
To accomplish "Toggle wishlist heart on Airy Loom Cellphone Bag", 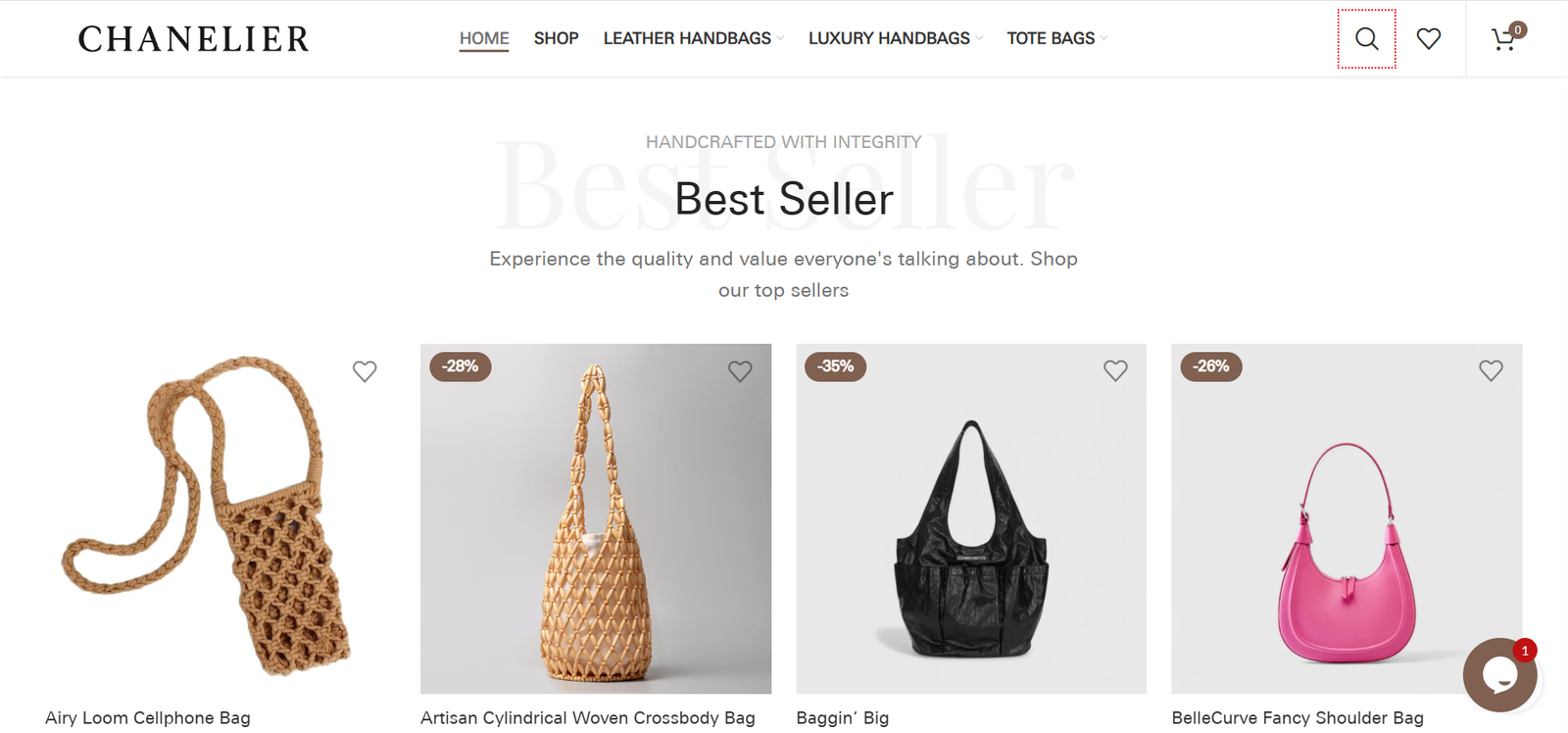I will coord(365,371).
